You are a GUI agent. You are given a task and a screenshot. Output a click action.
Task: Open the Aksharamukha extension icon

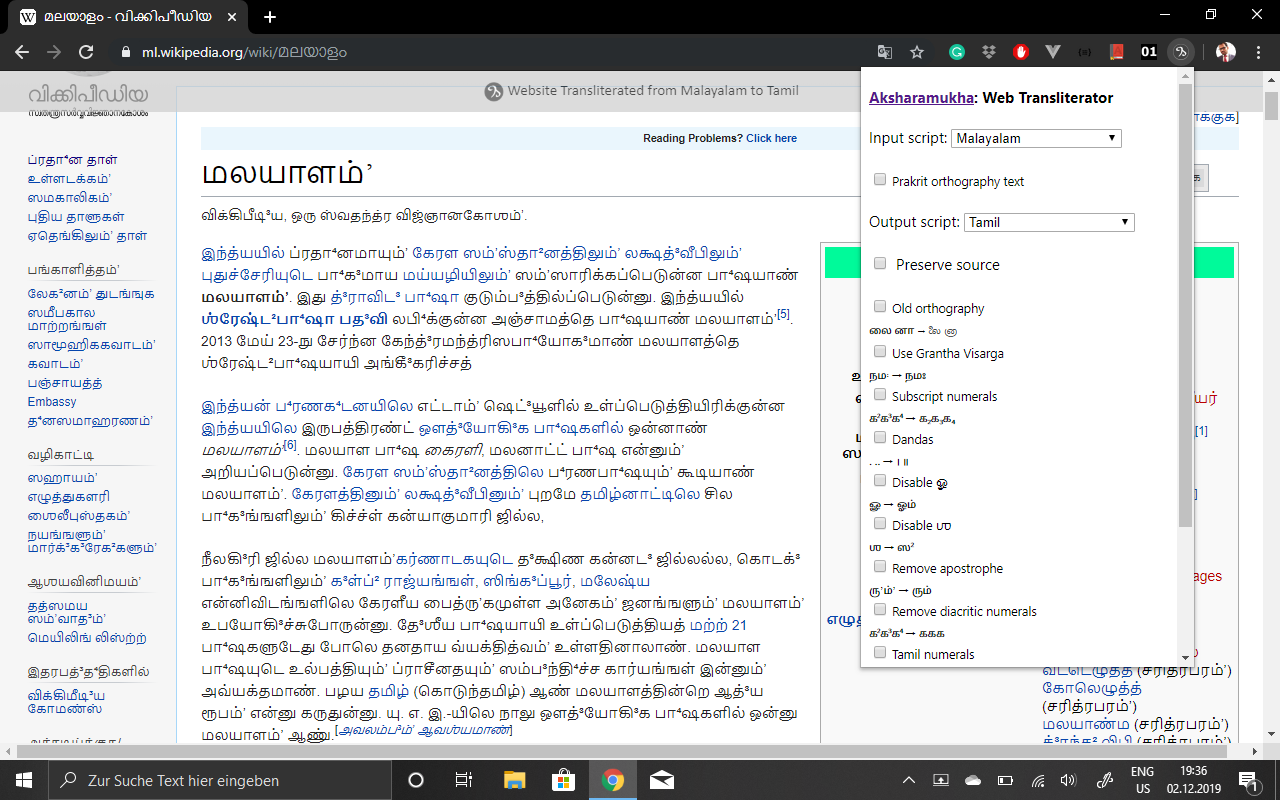point(1181,52)
